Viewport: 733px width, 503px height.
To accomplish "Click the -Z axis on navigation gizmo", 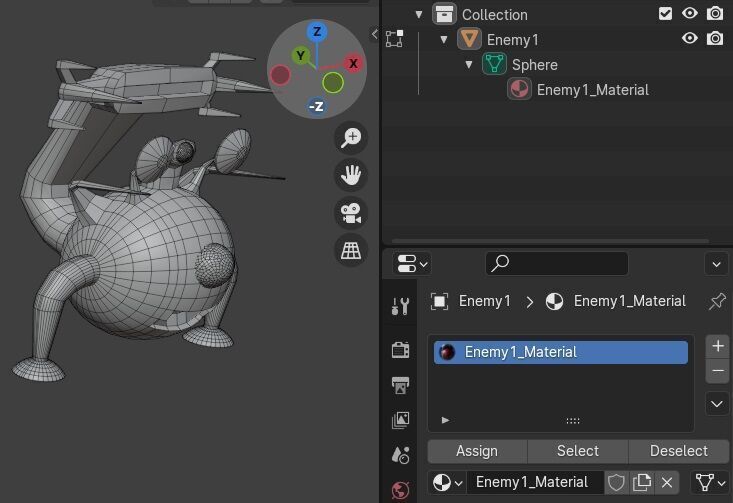I will [316, 107].
